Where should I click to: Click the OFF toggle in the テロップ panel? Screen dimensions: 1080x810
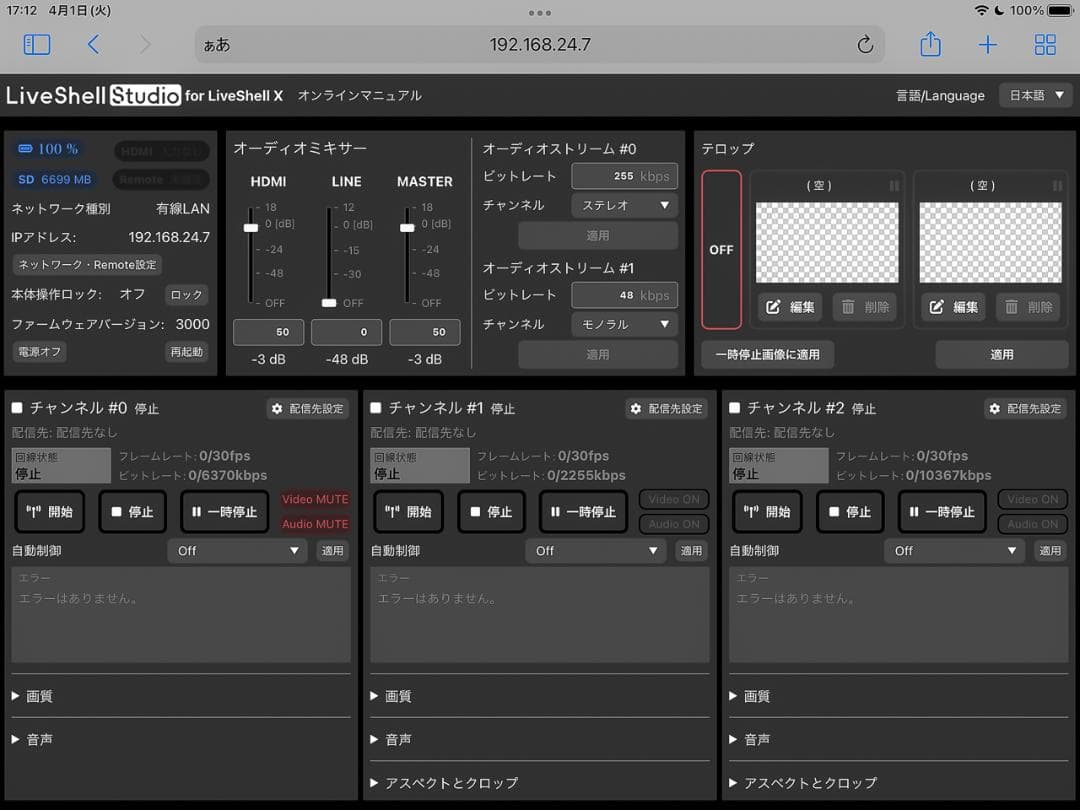click(x=721, y=249)
